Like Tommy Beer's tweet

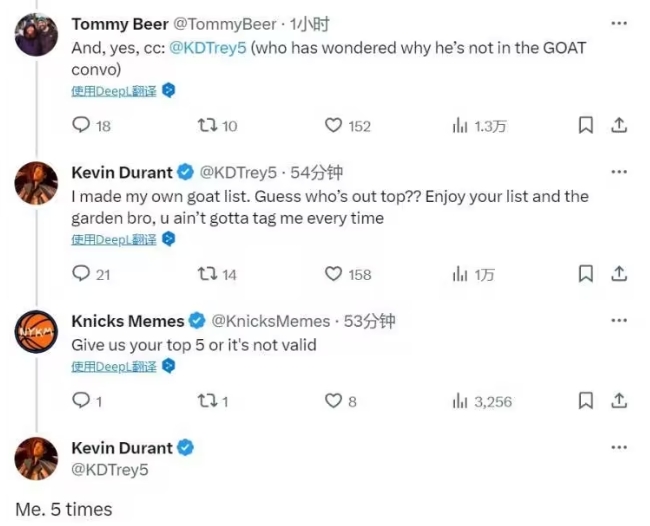(x=334, y=125)
